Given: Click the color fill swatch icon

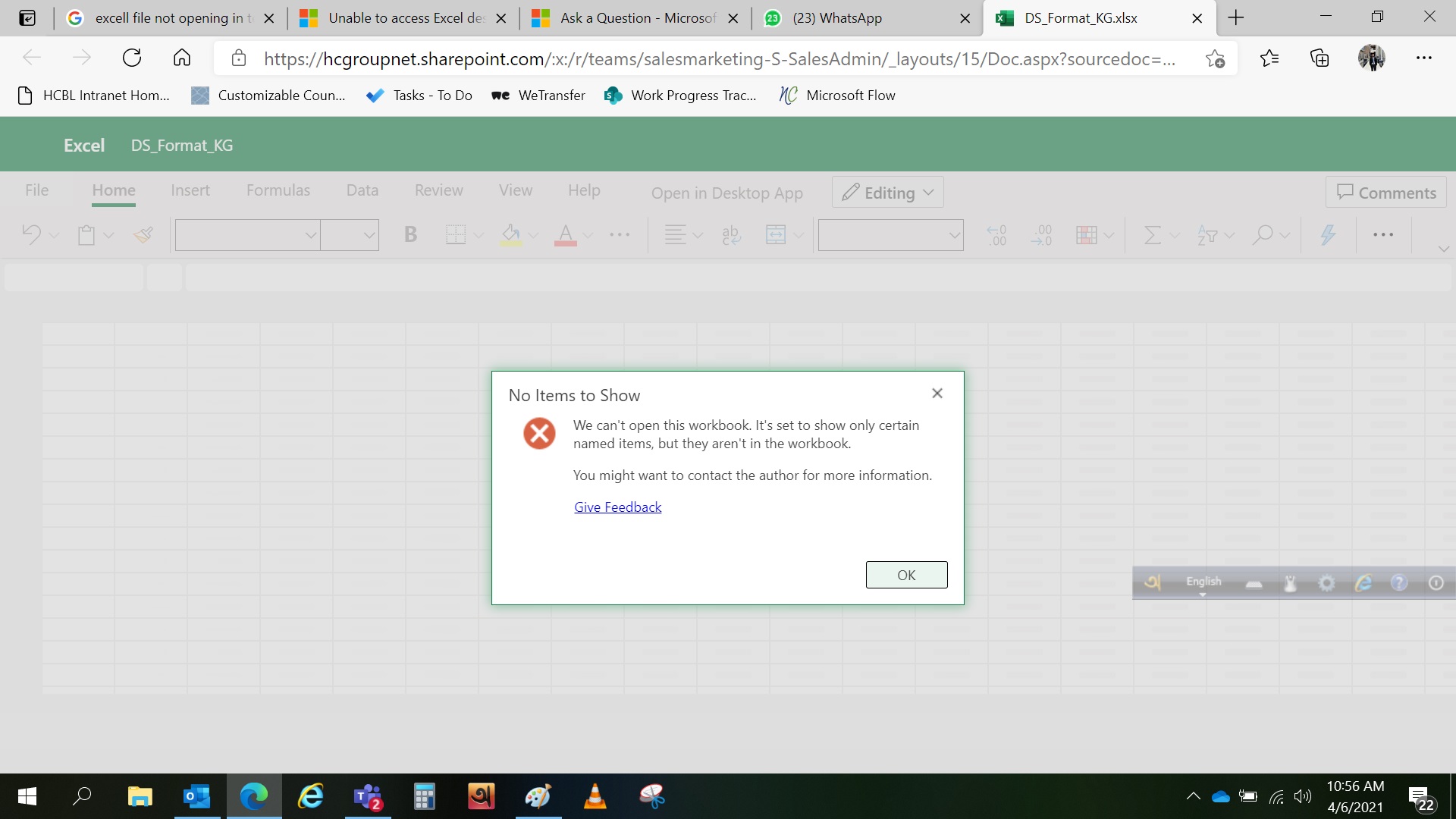Looking at the screenshot, I should click(x=511, y=234).
